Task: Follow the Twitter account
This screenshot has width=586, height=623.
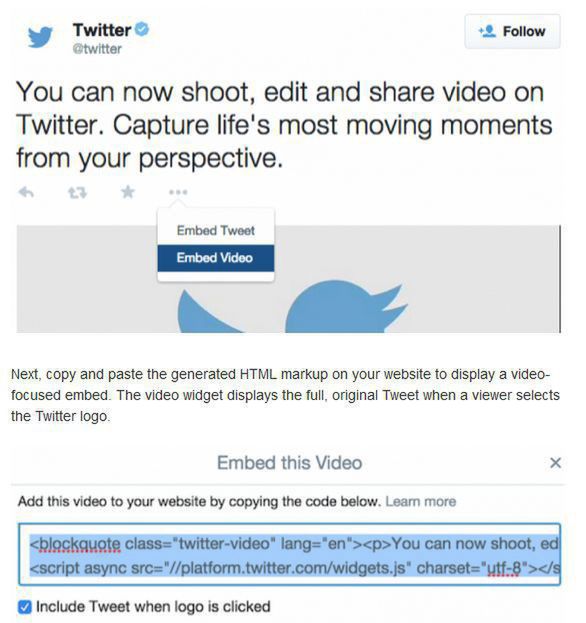Action: (x=513, y=31)
